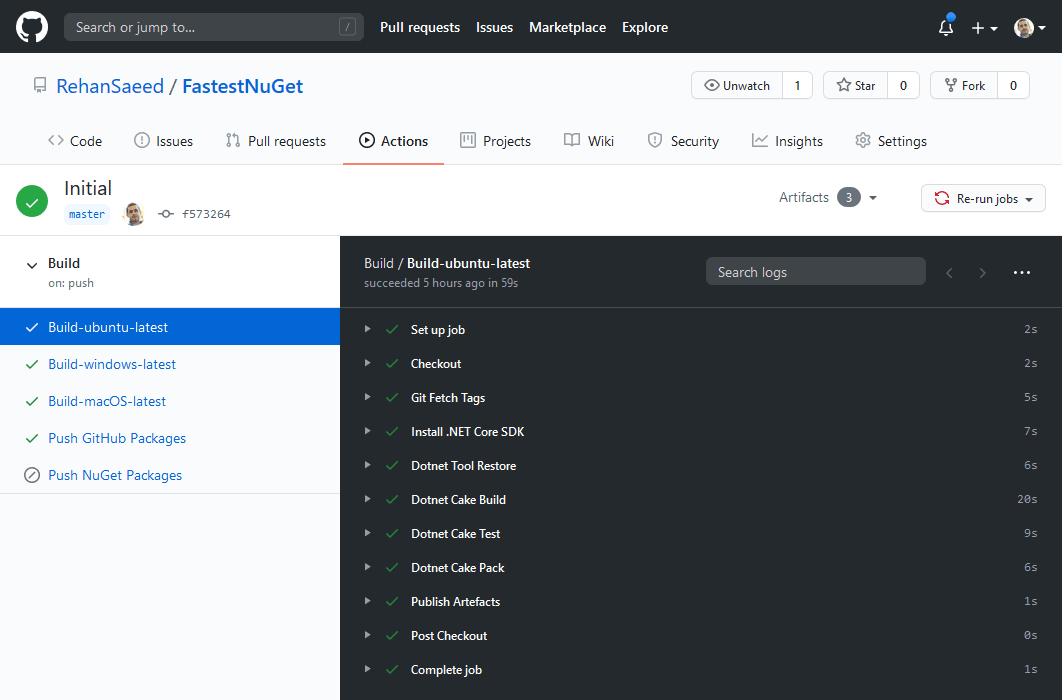Click green check next to Push GitHub Packages
Screen dimensions: 1062x700
[x=32, y=439]
